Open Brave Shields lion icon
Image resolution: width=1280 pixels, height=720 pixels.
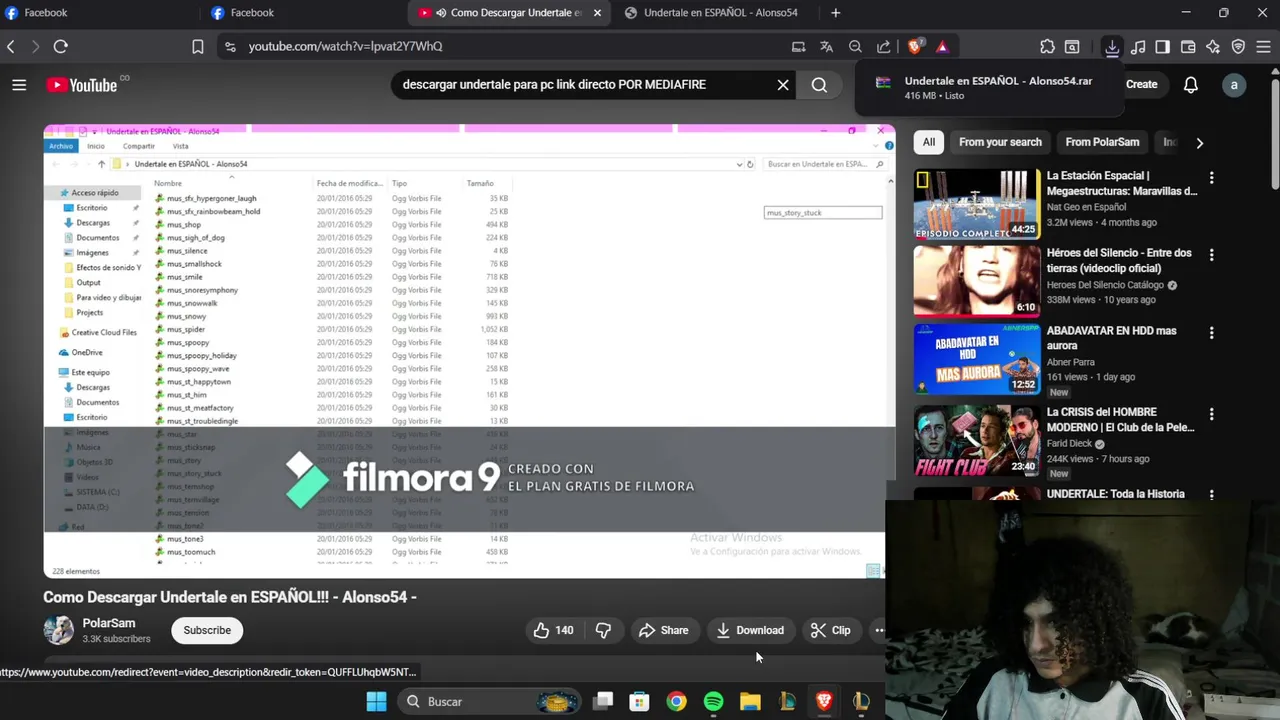(914, 46)
